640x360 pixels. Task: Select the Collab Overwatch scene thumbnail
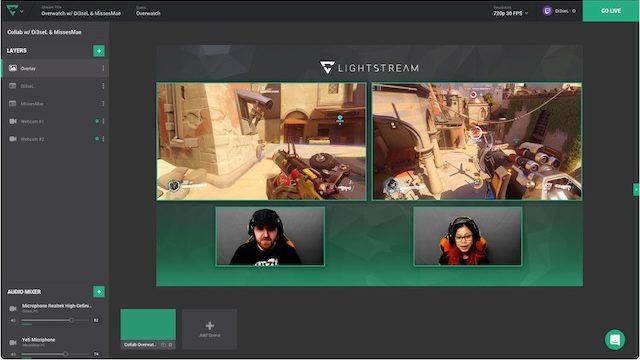click(x=148, y=325)
